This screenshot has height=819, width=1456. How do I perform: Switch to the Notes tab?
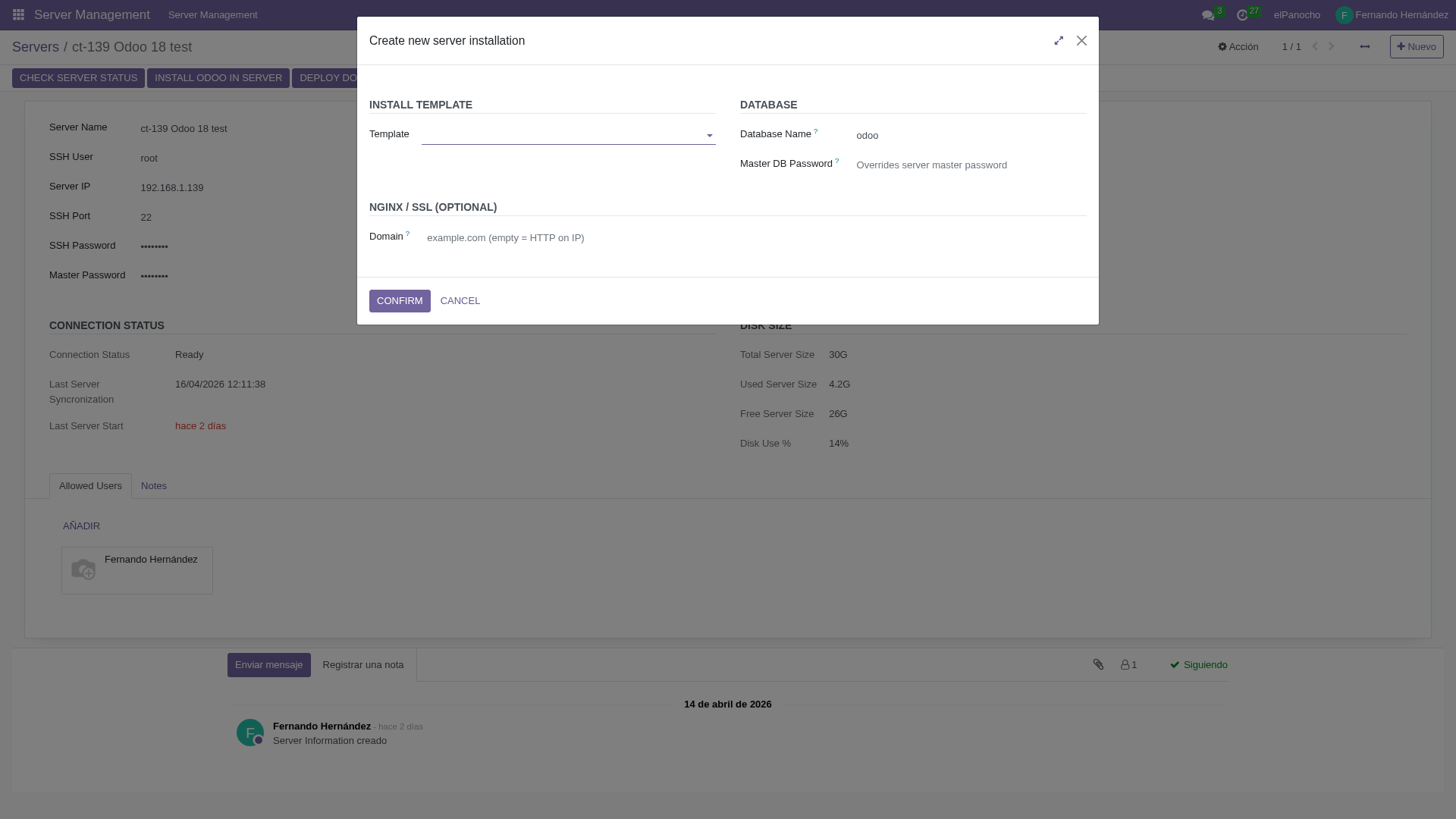(154, 486)
